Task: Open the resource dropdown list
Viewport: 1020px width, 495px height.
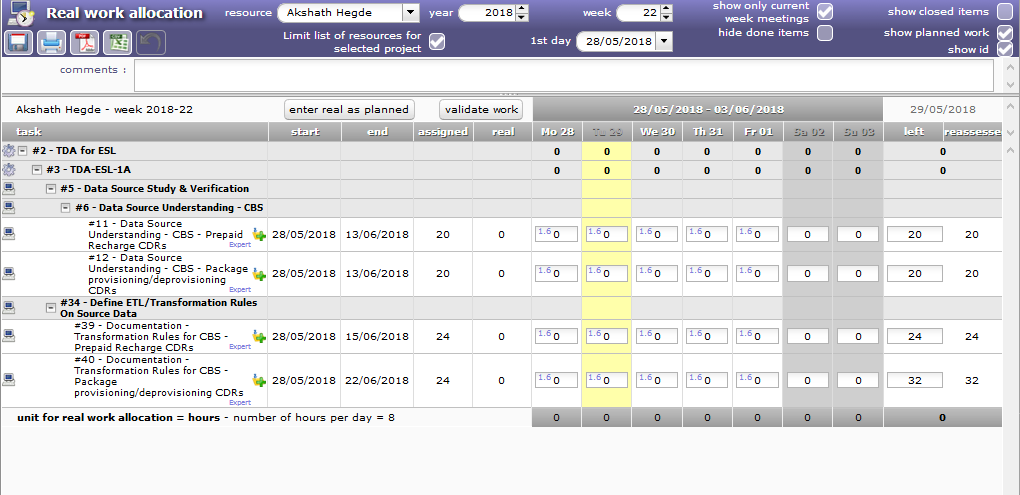Action: tap(410, 13)
